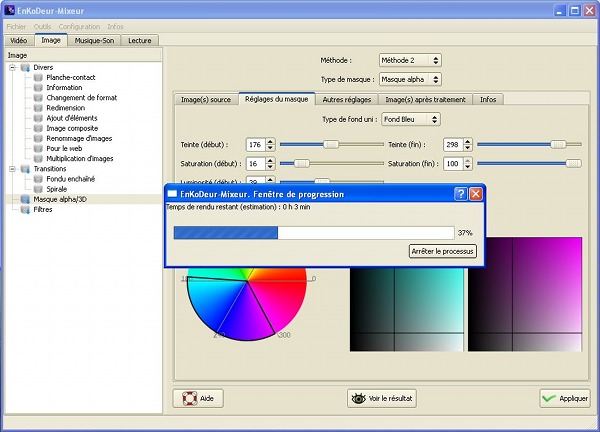Select Redimension in the tree
Viewport: 600px width, 432px height.
[x=65, y=108]
